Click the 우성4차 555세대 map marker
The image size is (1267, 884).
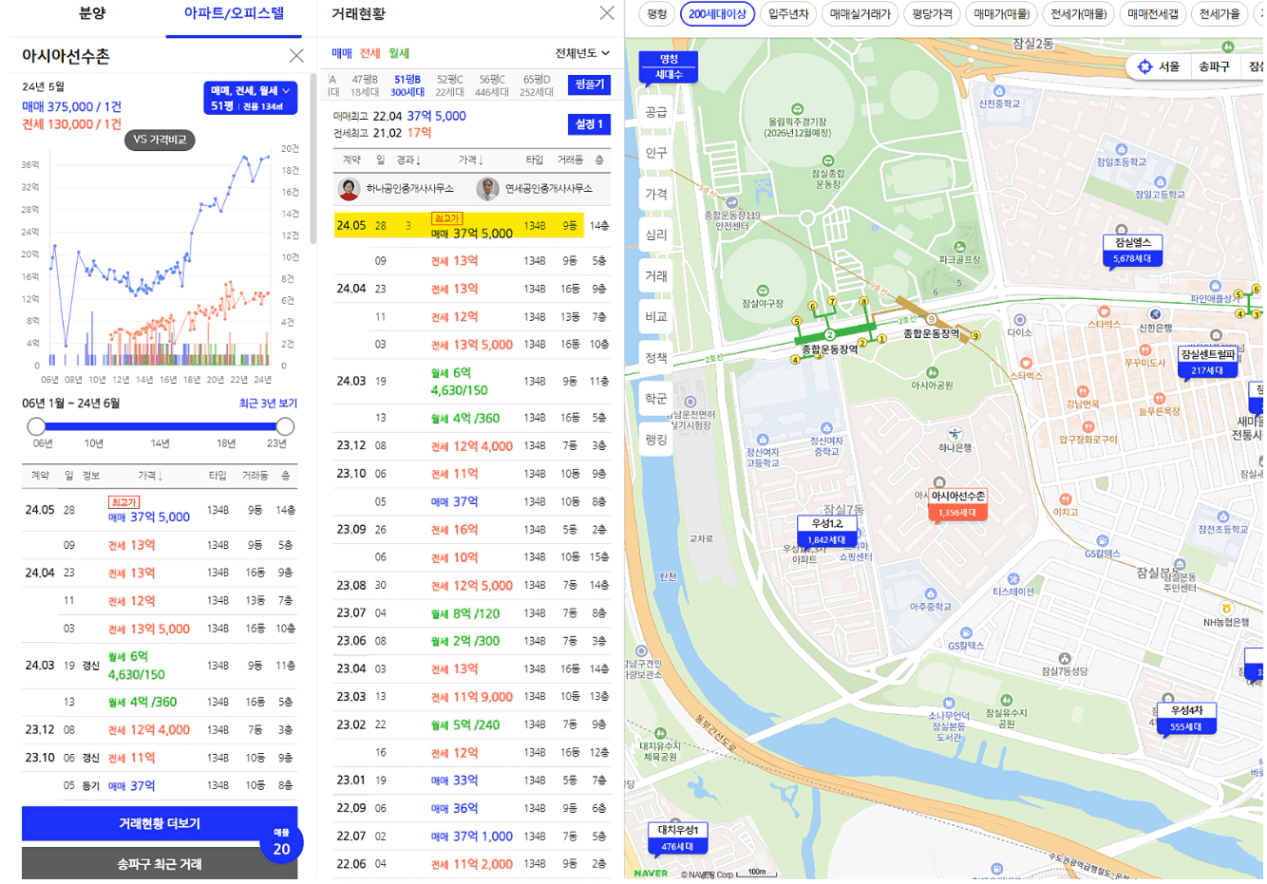pos(1188,718)
